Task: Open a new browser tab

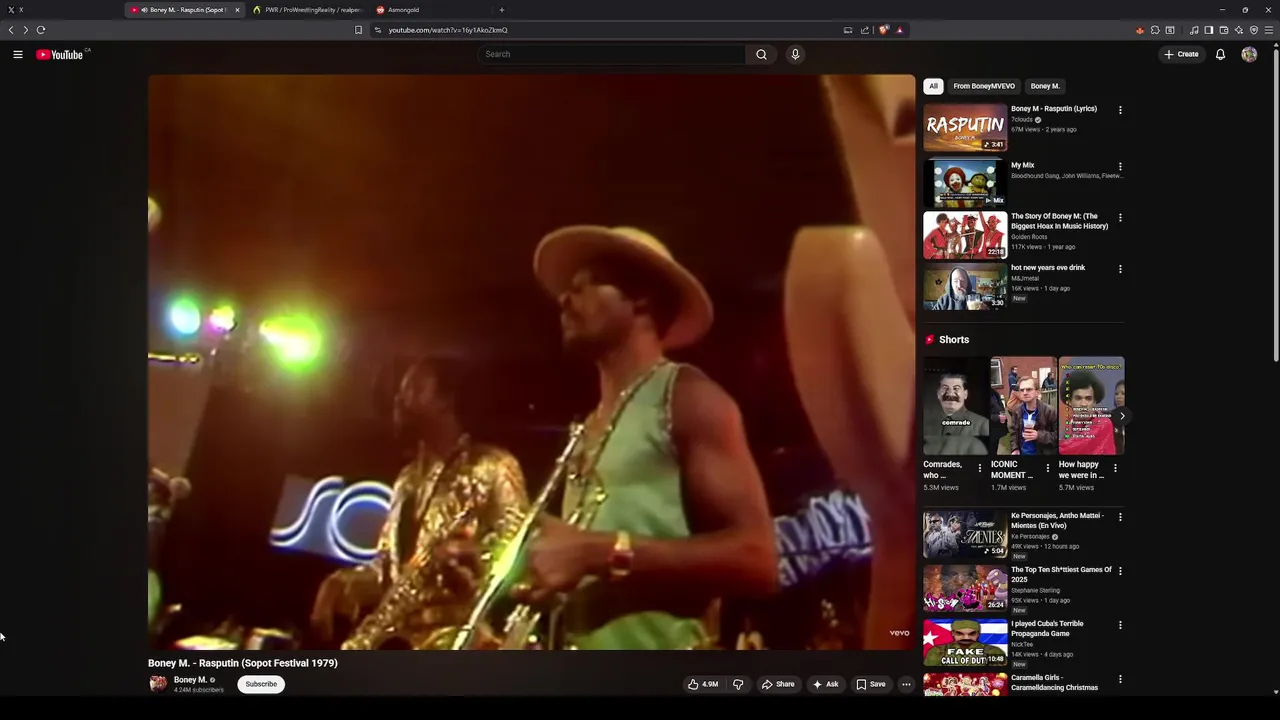Action: (x=501, y=10)
